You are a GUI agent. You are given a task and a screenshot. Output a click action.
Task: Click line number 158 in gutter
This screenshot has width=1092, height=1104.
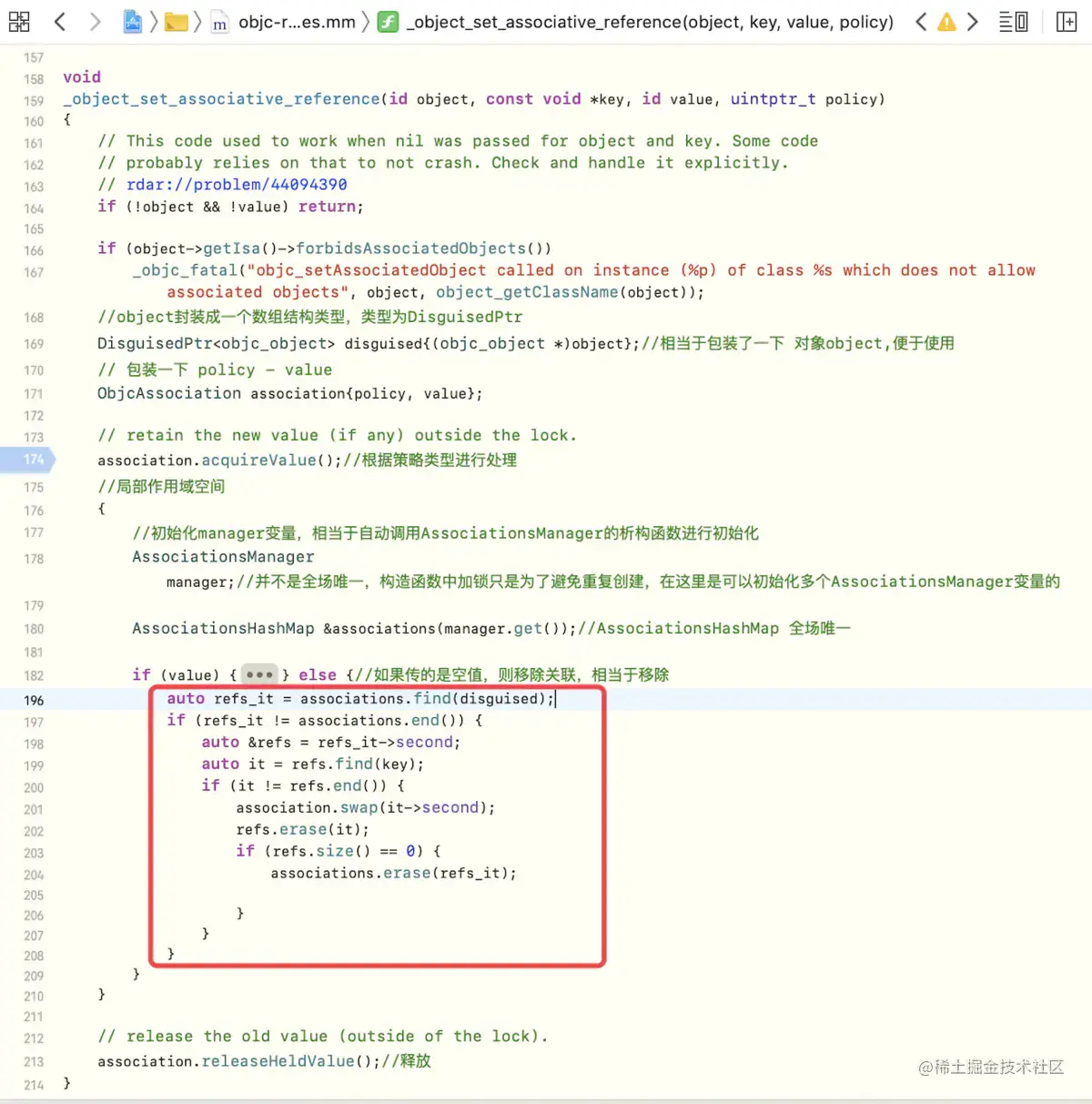pos(34,79)
